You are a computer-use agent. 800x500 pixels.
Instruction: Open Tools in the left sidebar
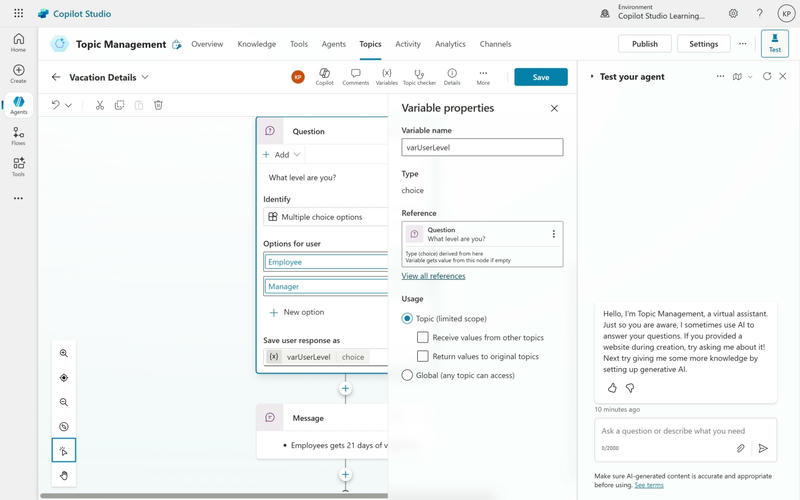18,167
